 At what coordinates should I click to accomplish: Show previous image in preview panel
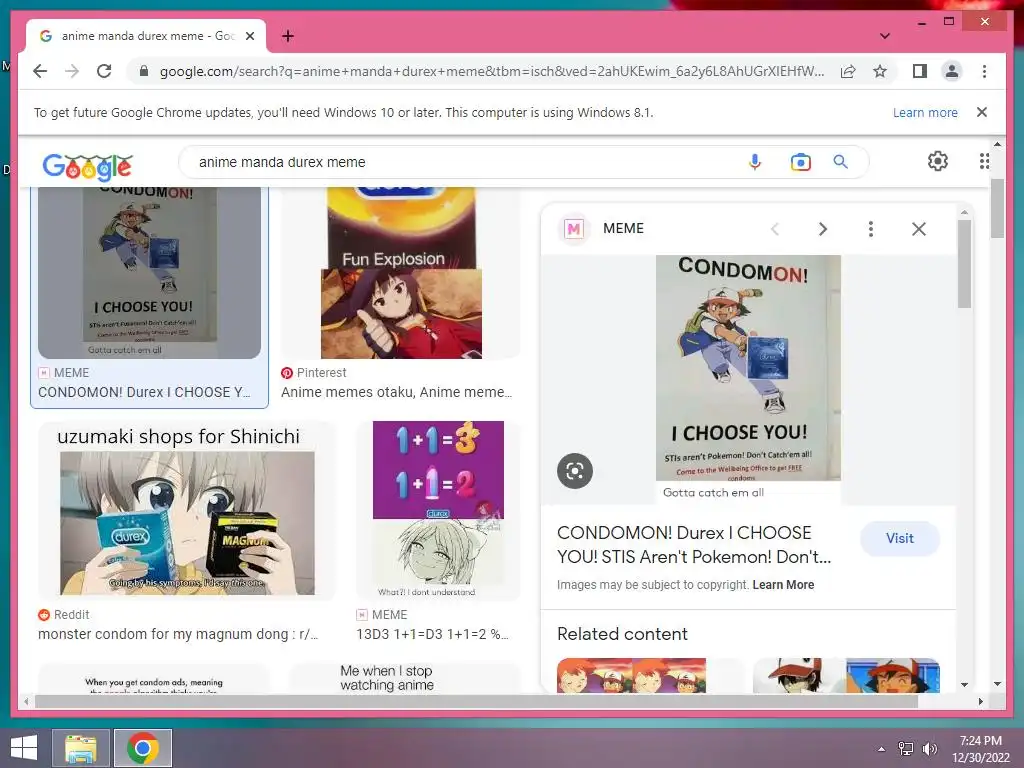[775, 229]
